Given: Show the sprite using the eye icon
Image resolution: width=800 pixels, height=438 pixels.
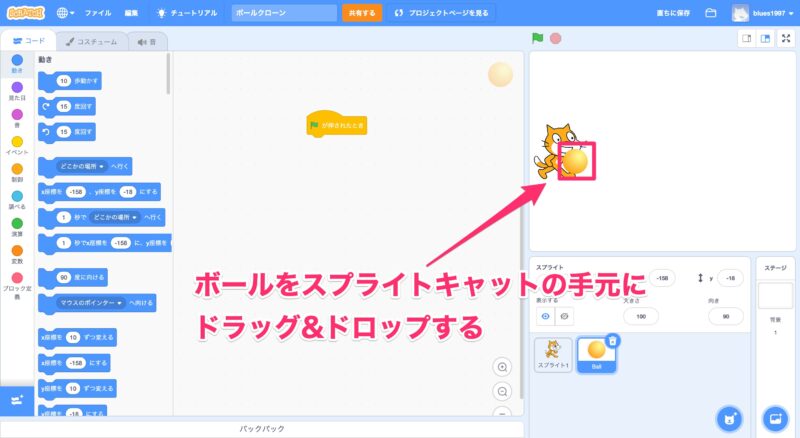Looking at the screenshot, I should tap(545, 315).
